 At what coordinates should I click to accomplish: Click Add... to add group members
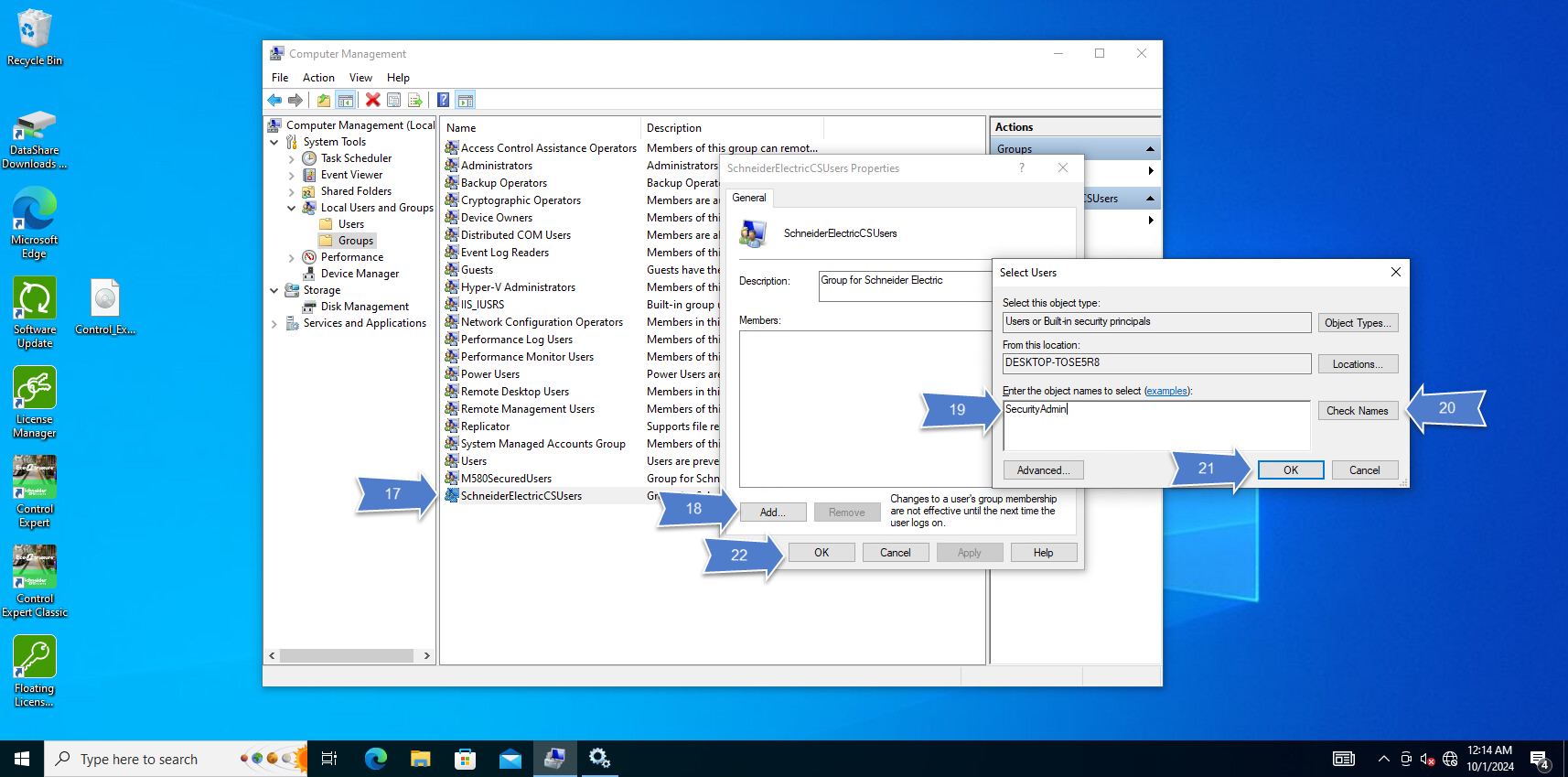[773, 513]
